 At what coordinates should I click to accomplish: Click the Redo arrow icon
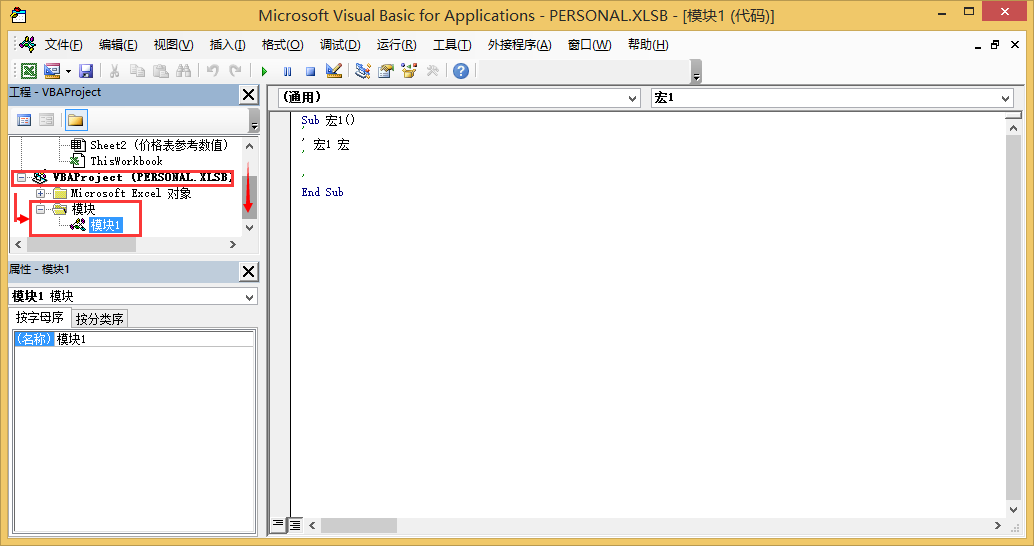pyautogui.click(x=235, y=71)
